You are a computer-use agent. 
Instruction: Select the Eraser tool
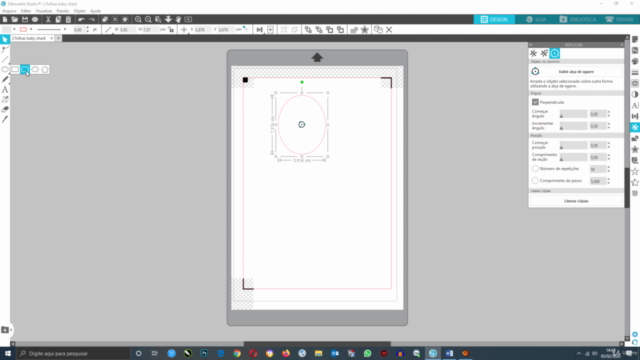click(5, 109)
